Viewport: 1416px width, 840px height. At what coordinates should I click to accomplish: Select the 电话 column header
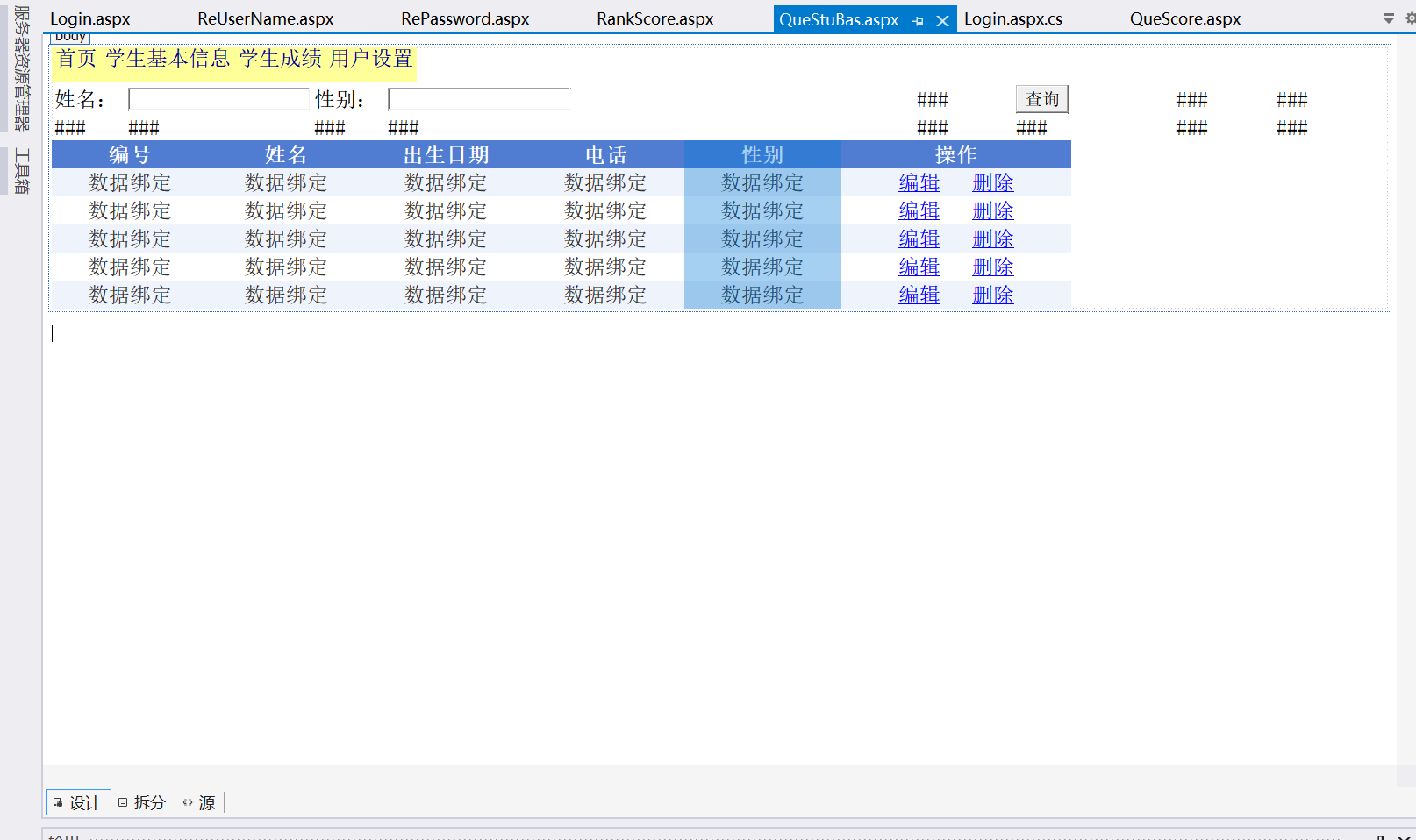605,154
